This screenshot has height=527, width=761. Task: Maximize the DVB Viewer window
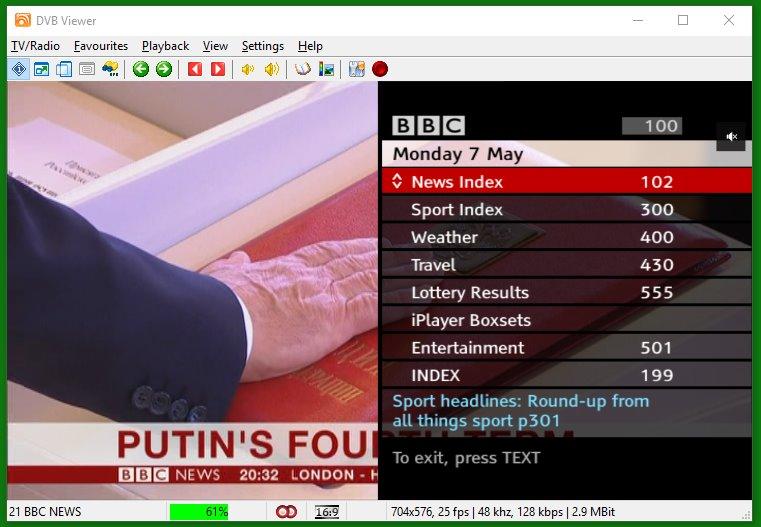click(683, 20)
